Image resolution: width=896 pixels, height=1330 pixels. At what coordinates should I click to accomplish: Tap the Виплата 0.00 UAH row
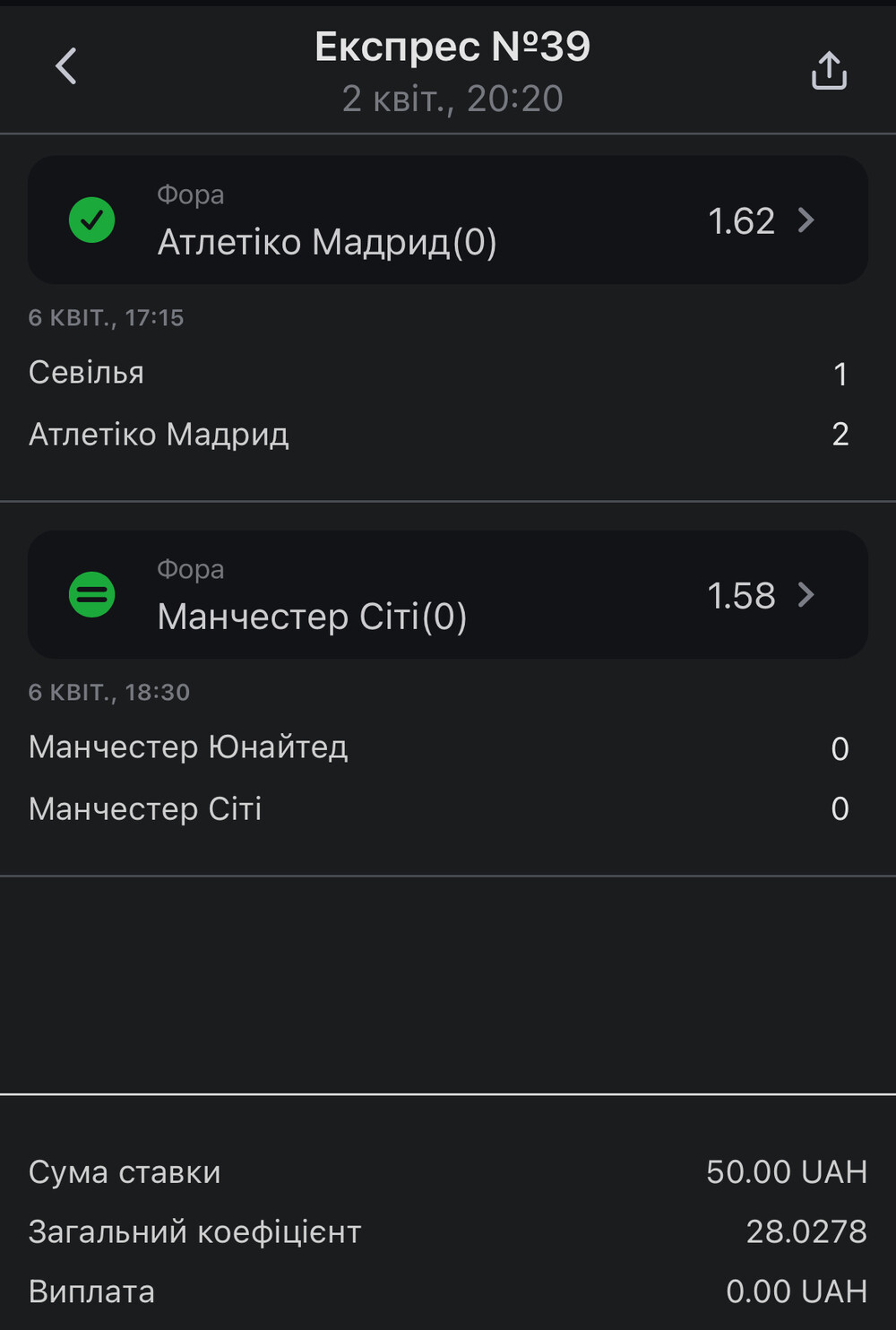click(x=448, y=1291)
